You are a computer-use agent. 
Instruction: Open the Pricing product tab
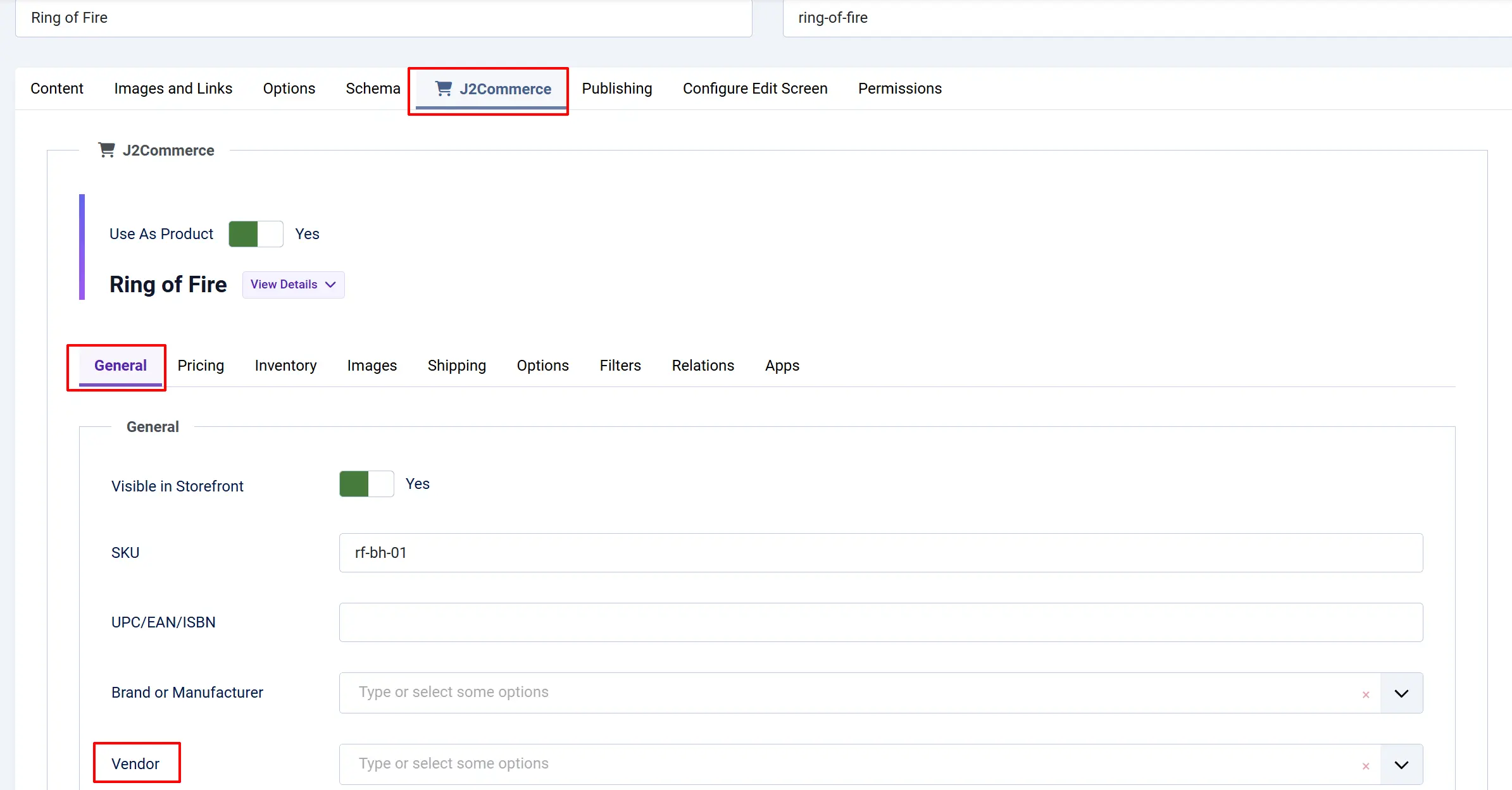click(201, 366)
